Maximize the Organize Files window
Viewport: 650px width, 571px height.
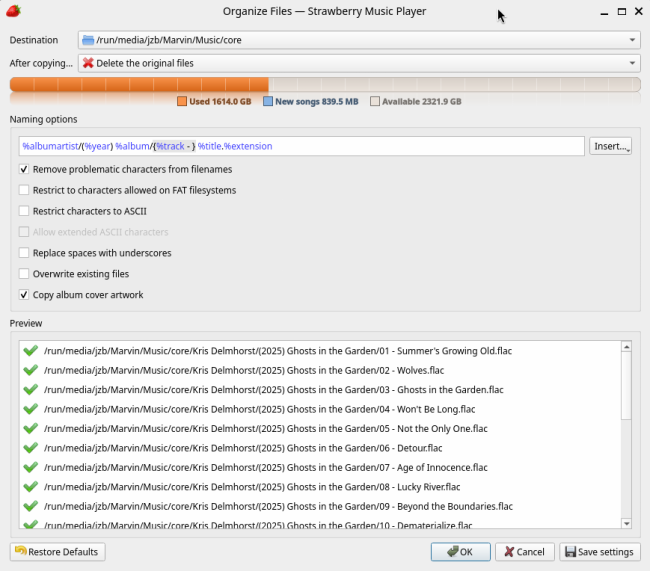(x=621, y=12)
